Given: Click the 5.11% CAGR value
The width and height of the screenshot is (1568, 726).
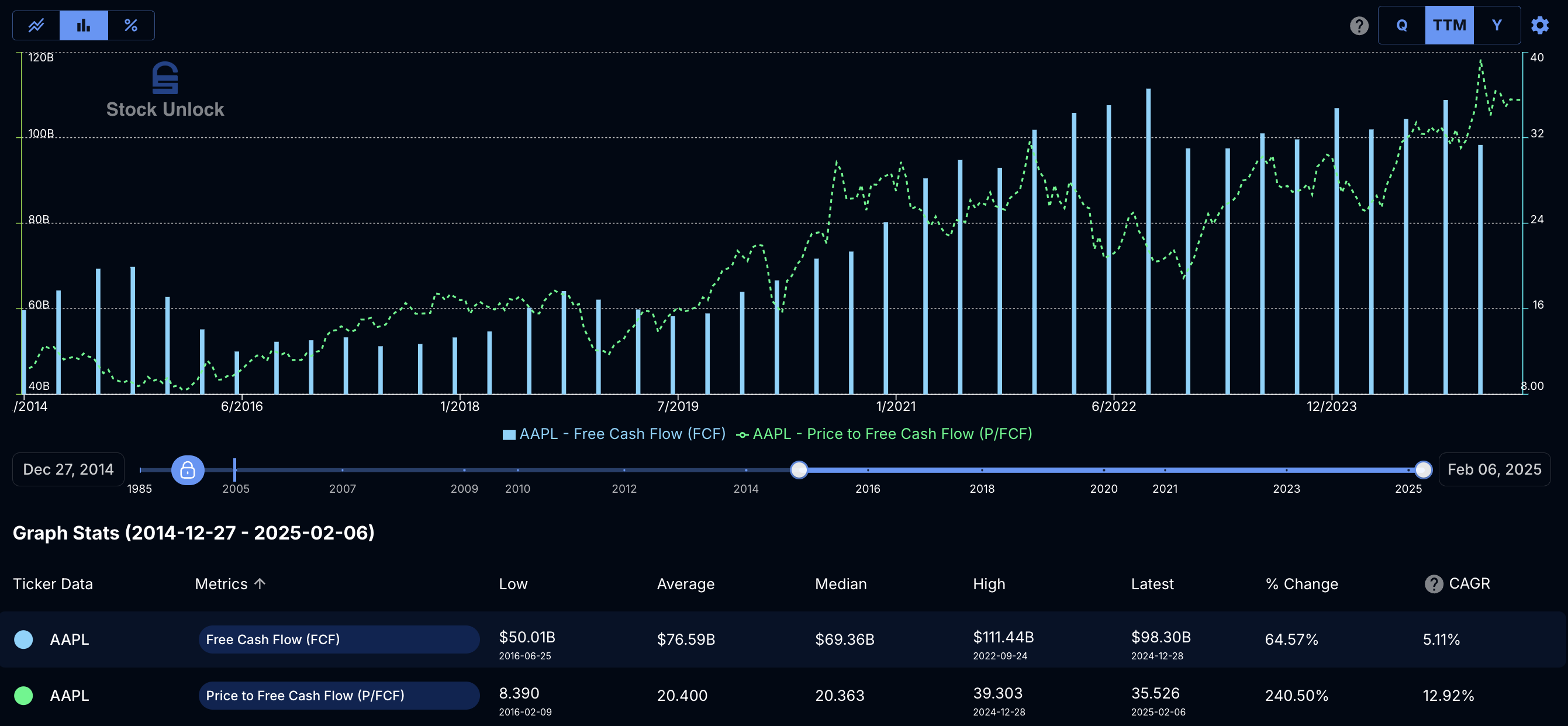Looking at the screenshot, I should pos(1441,639).
